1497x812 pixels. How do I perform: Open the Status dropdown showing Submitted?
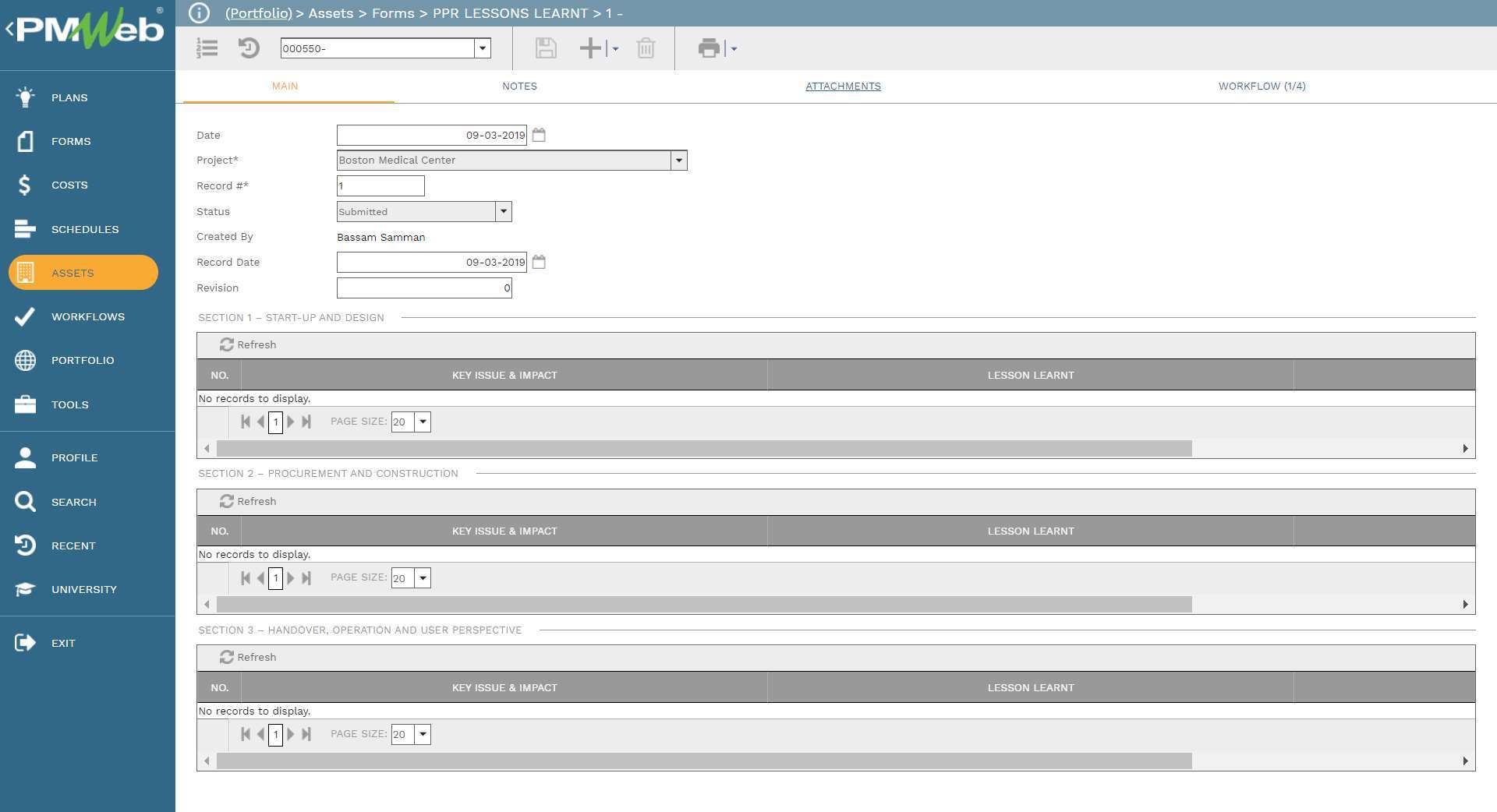(x=504, y=211)
